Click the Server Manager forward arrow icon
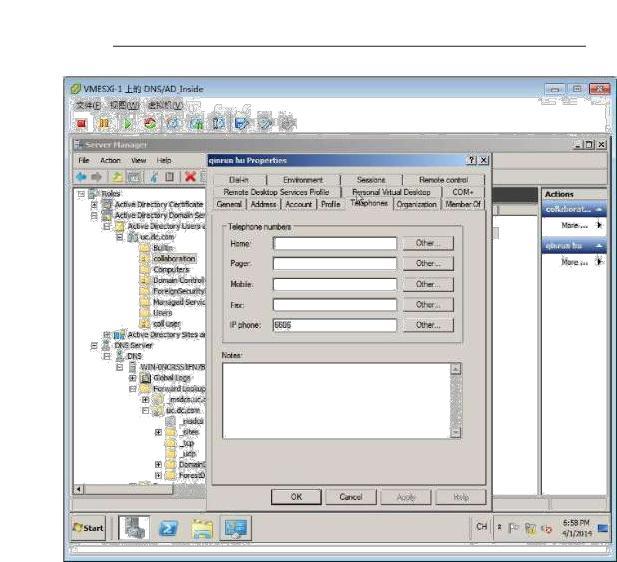The height and width of the screenshot is (562, 617). [96, 177]
